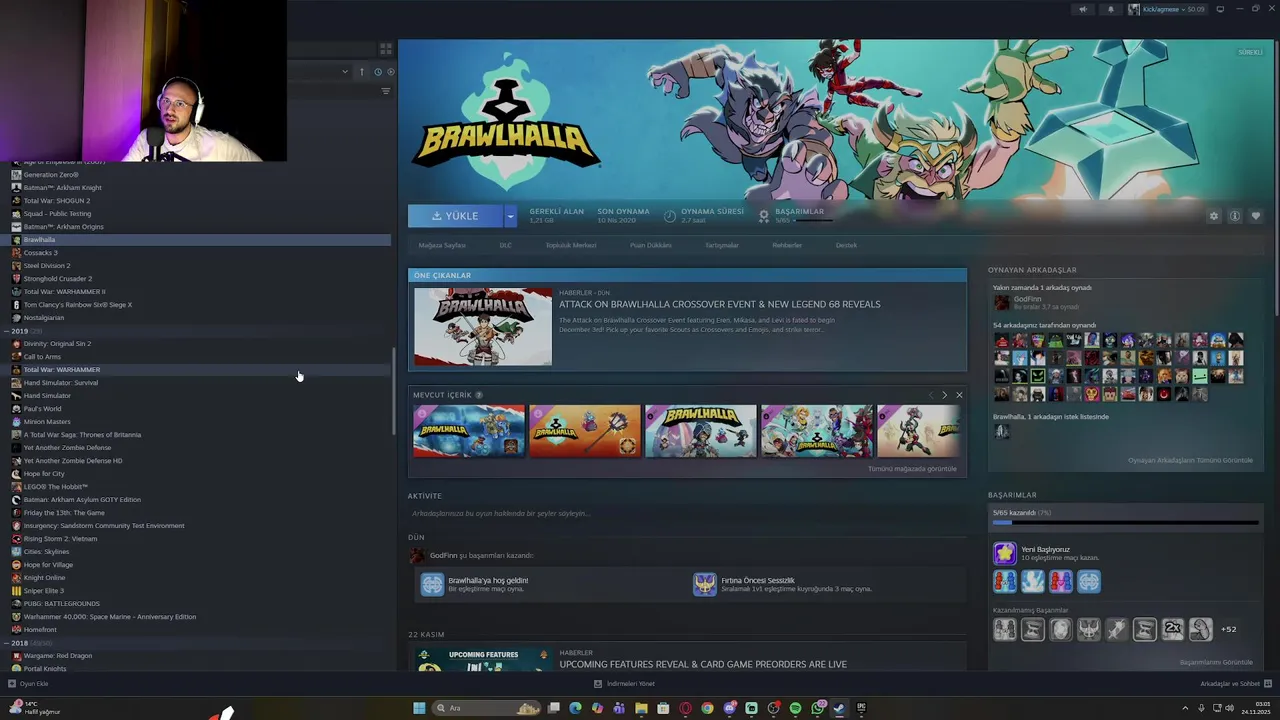Click the game info icon
Image resolution: width=1280 pixels, height=720 pixels.
pyautogui.click(x=1235, y=216)
